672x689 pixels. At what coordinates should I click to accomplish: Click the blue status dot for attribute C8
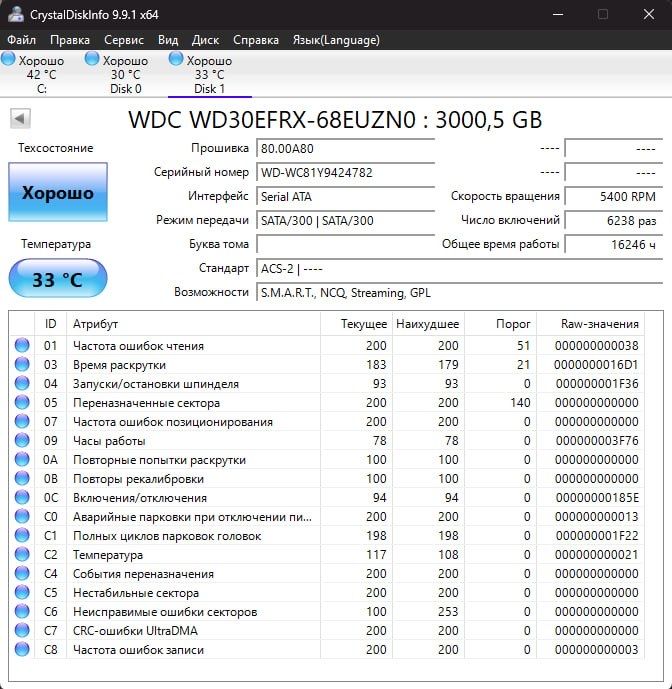pos(22,649)
